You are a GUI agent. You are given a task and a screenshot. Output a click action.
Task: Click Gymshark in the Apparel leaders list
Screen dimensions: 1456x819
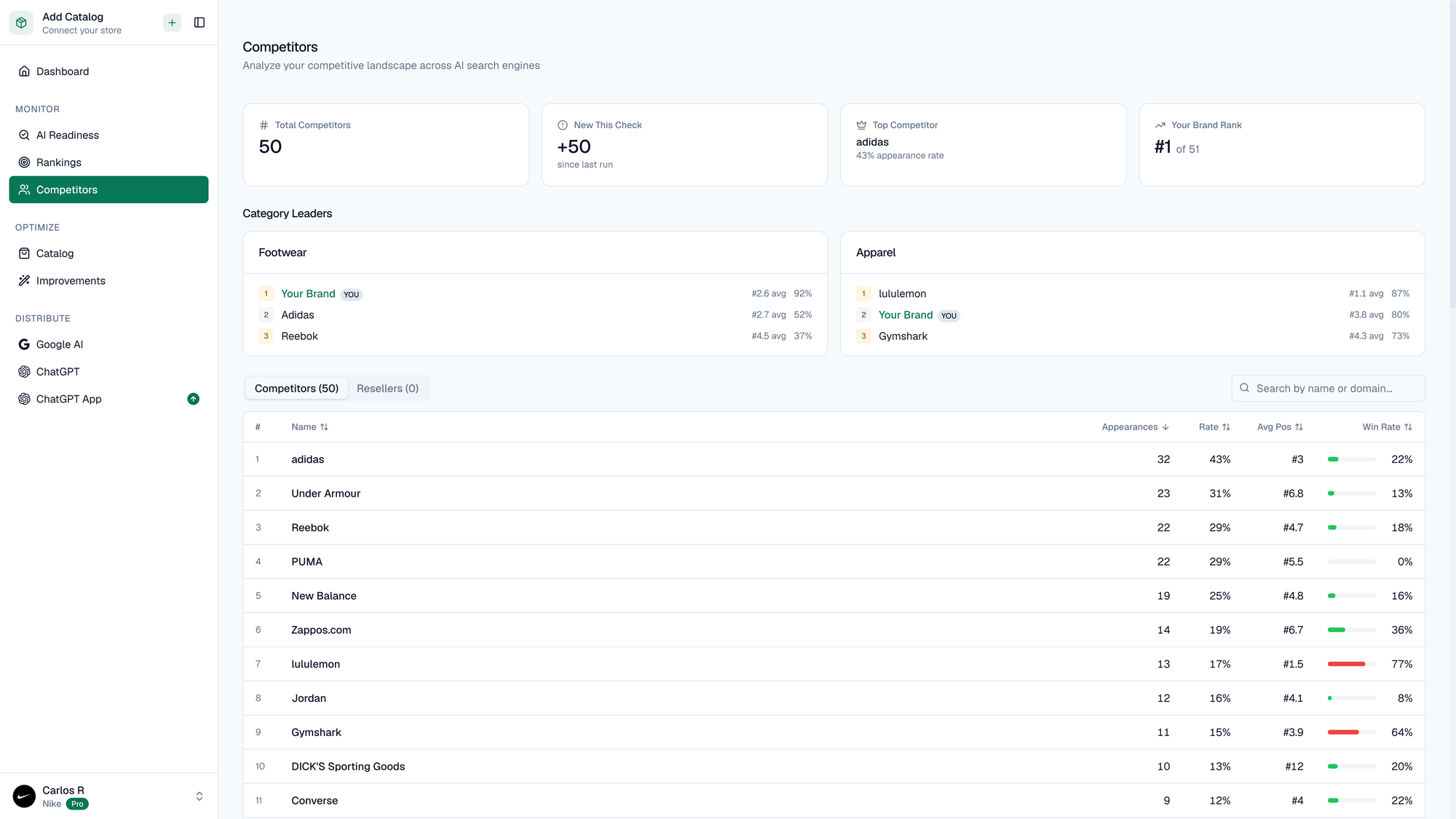903,336
